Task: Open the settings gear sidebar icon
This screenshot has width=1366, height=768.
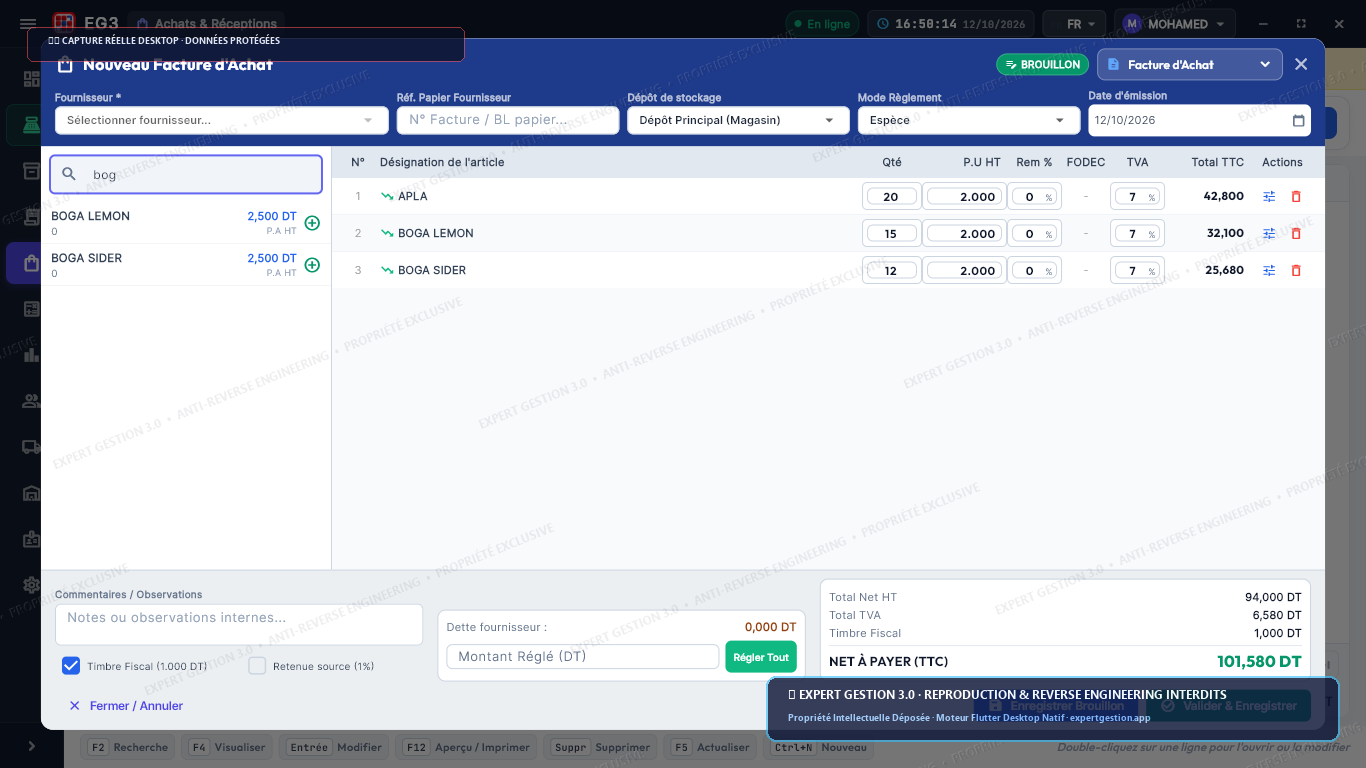Action: [31, 585]
